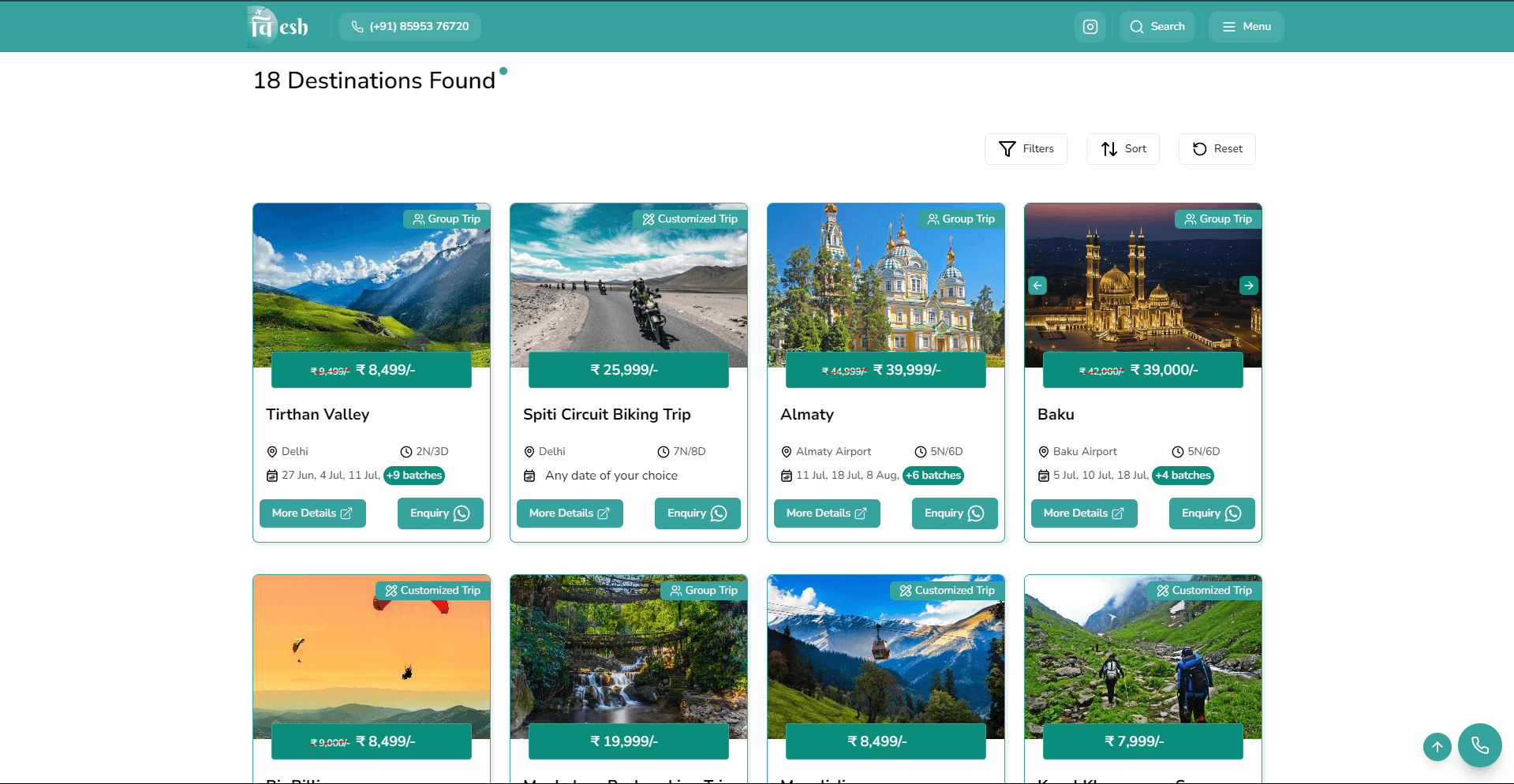Open More Details for Tirthan Valley

[x=312, y=513]
